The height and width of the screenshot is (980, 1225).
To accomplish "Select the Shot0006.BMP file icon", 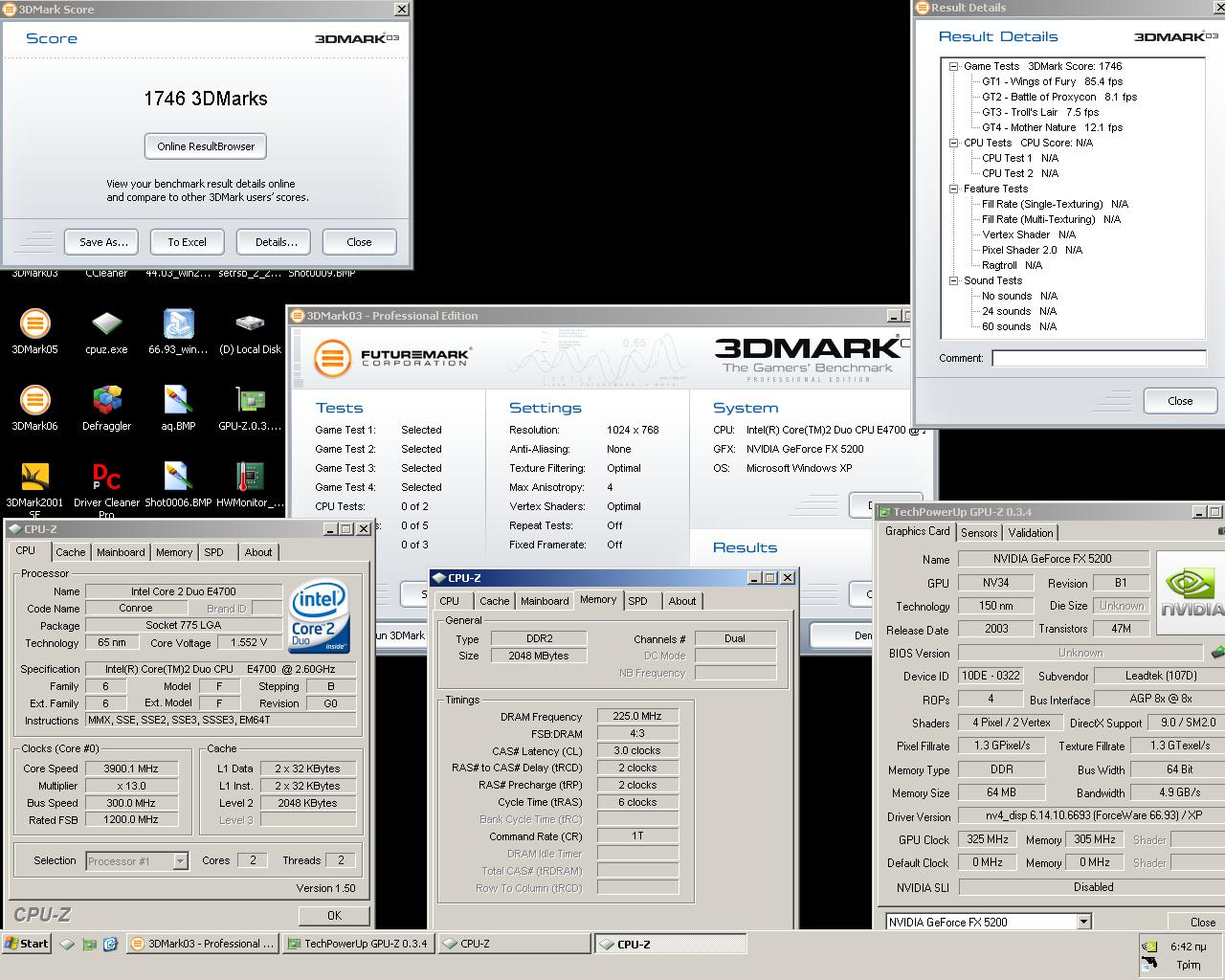I will click(x=178, y=484).
